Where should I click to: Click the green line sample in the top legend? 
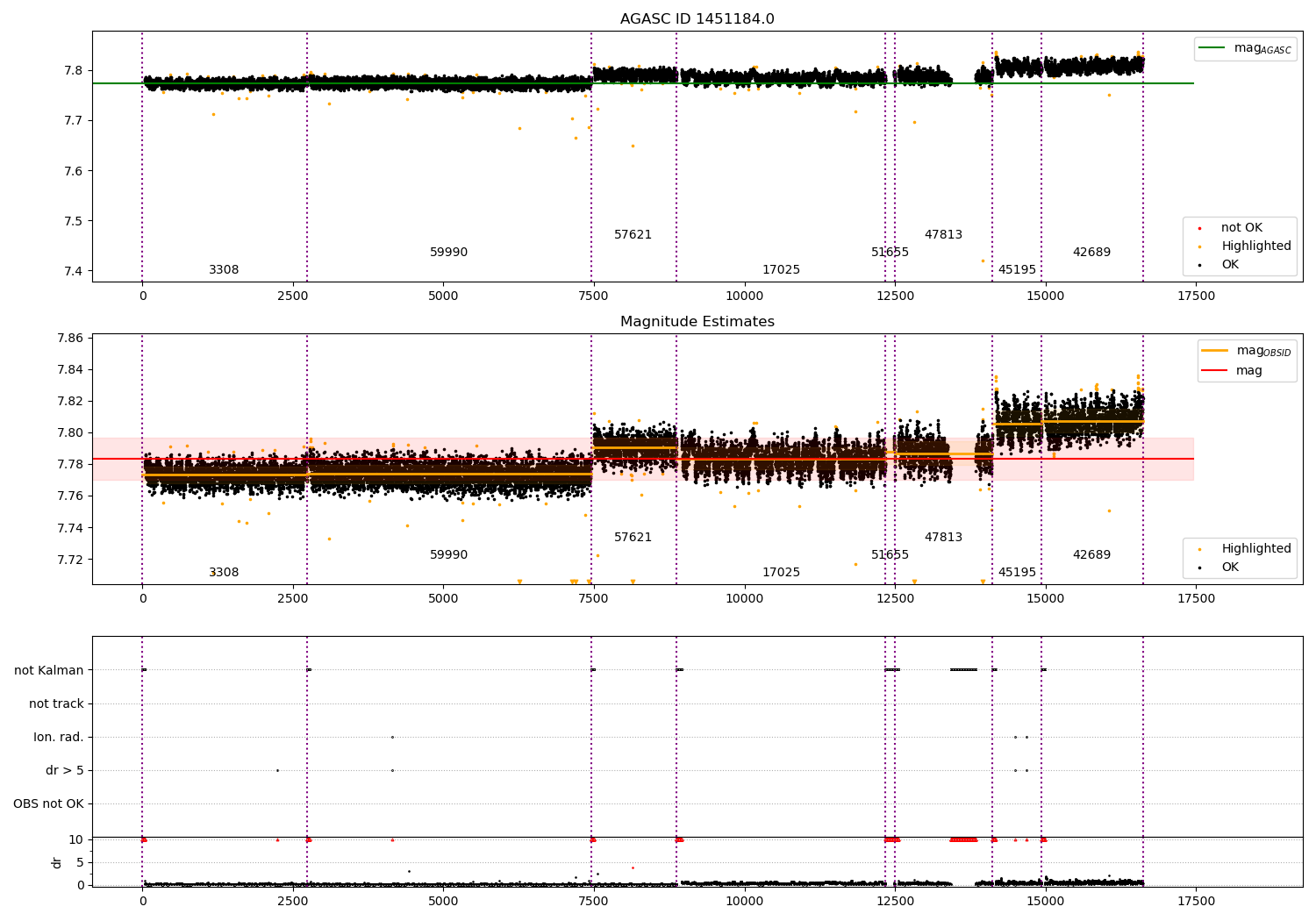[x=1213, y=48]
